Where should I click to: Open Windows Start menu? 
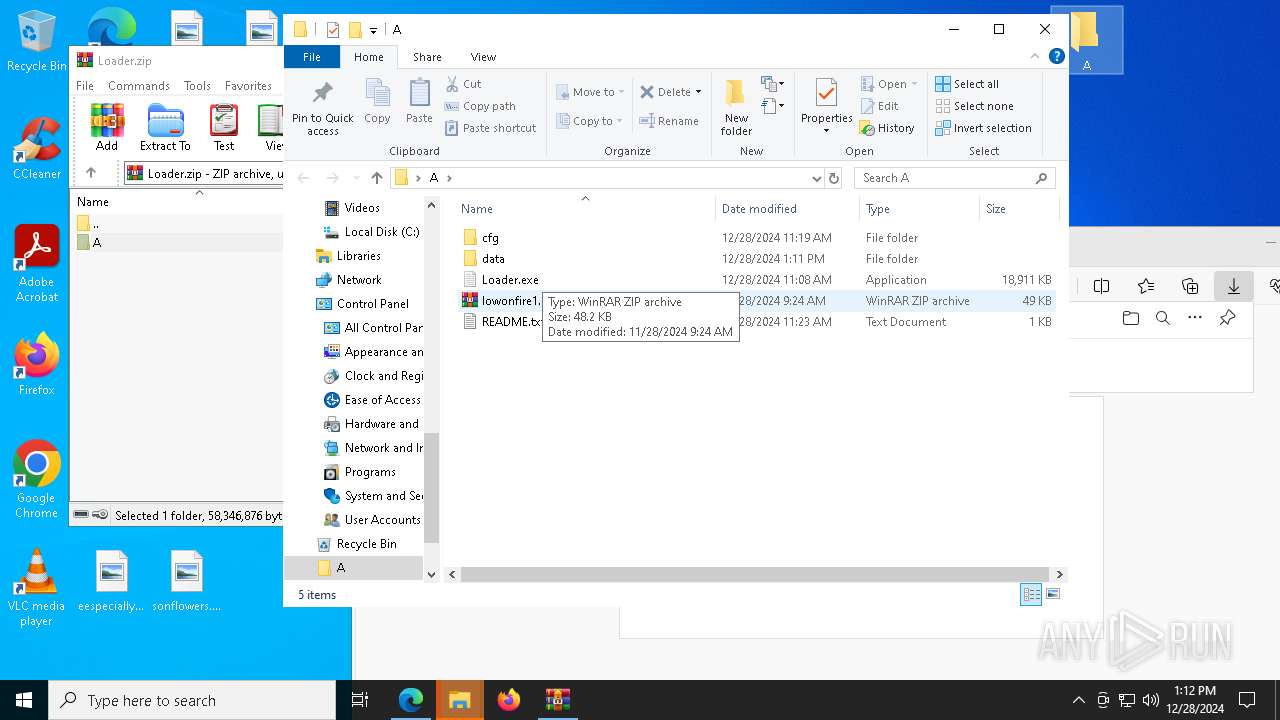click(x=24, y=700)
